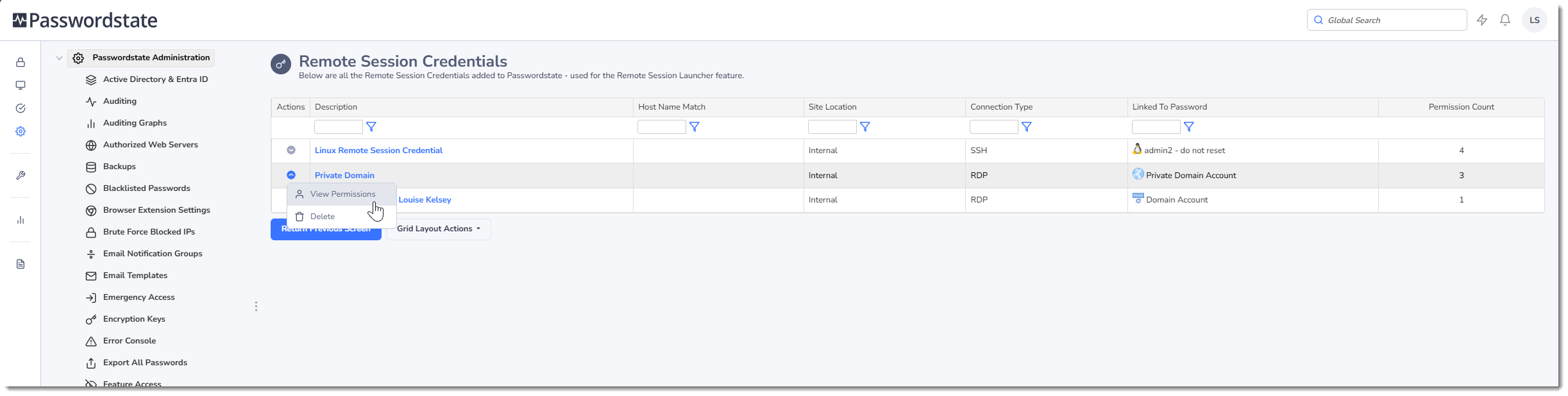The image size is (1568, 396).
Task: Apply filter icon for Description column
Action: pos(371,127)
